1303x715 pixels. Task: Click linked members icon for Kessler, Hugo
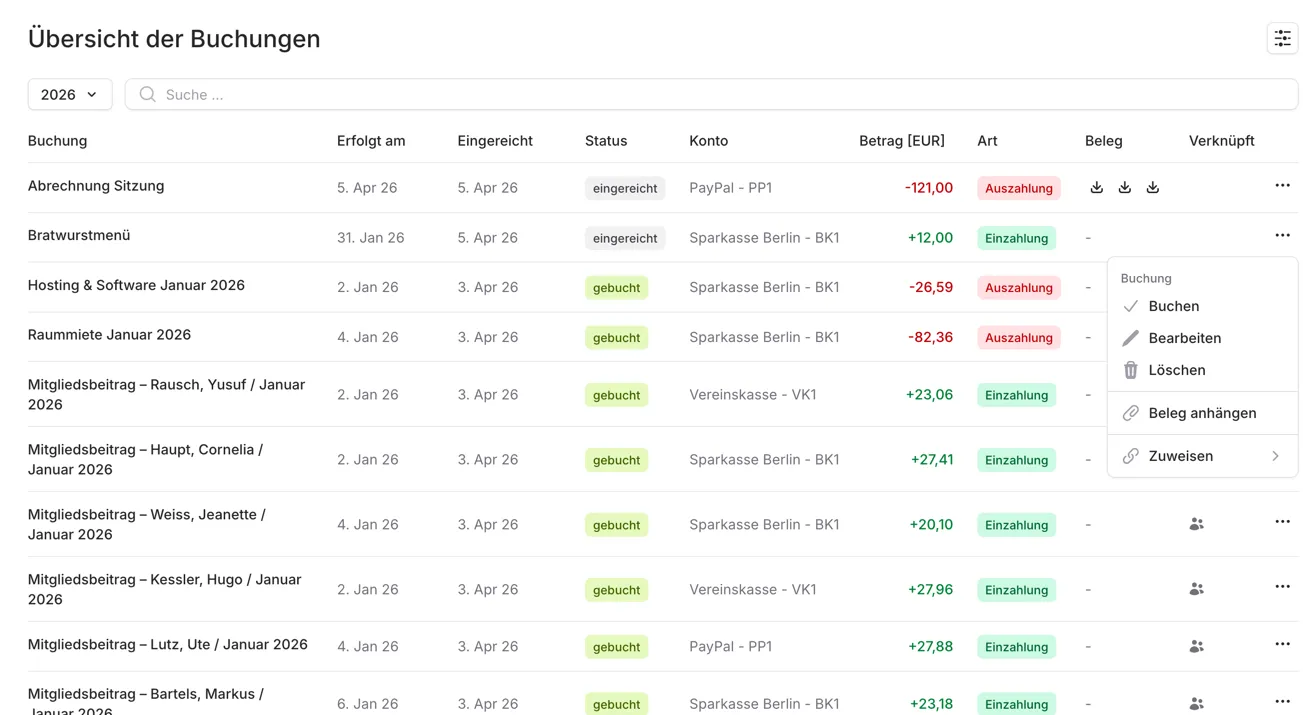point(1196,589)
